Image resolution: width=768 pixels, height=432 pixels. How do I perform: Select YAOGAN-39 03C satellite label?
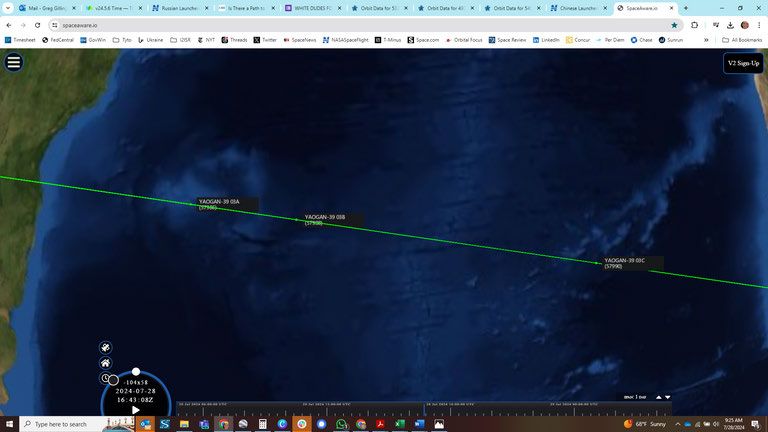[x=633, y=263]
